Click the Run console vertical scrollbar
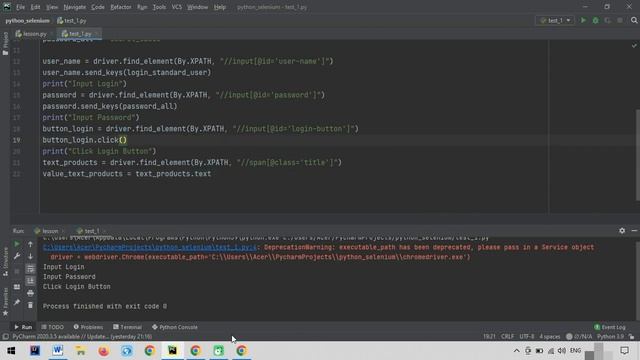The height and width of the screenshot is (360, 640). point(637,279)
